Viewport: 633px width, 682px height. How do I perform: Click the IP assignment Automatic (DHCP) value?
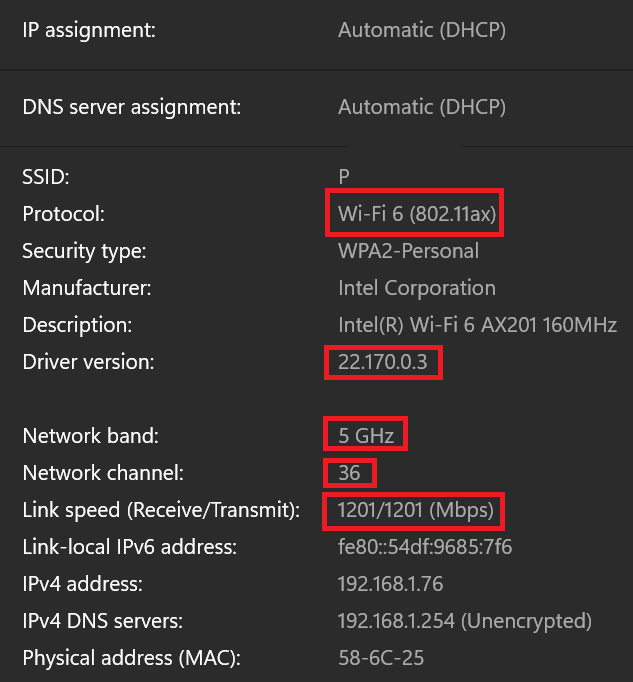point(422,30)
